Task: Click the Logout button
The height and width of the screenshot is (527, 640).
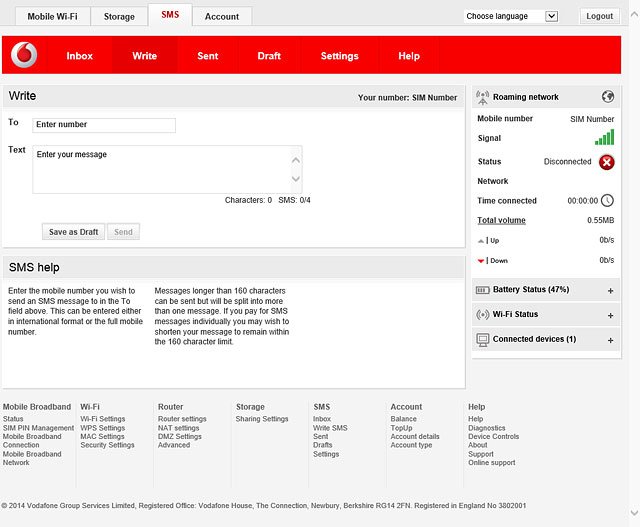Action: coord(600,16)
